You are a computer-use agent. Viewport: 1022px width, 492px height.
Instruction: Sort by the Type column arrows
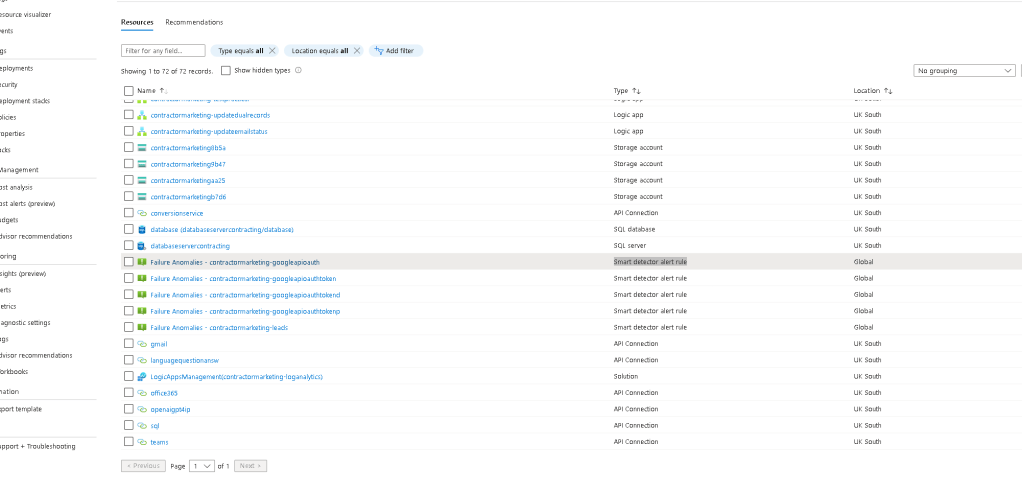point(636,91)
